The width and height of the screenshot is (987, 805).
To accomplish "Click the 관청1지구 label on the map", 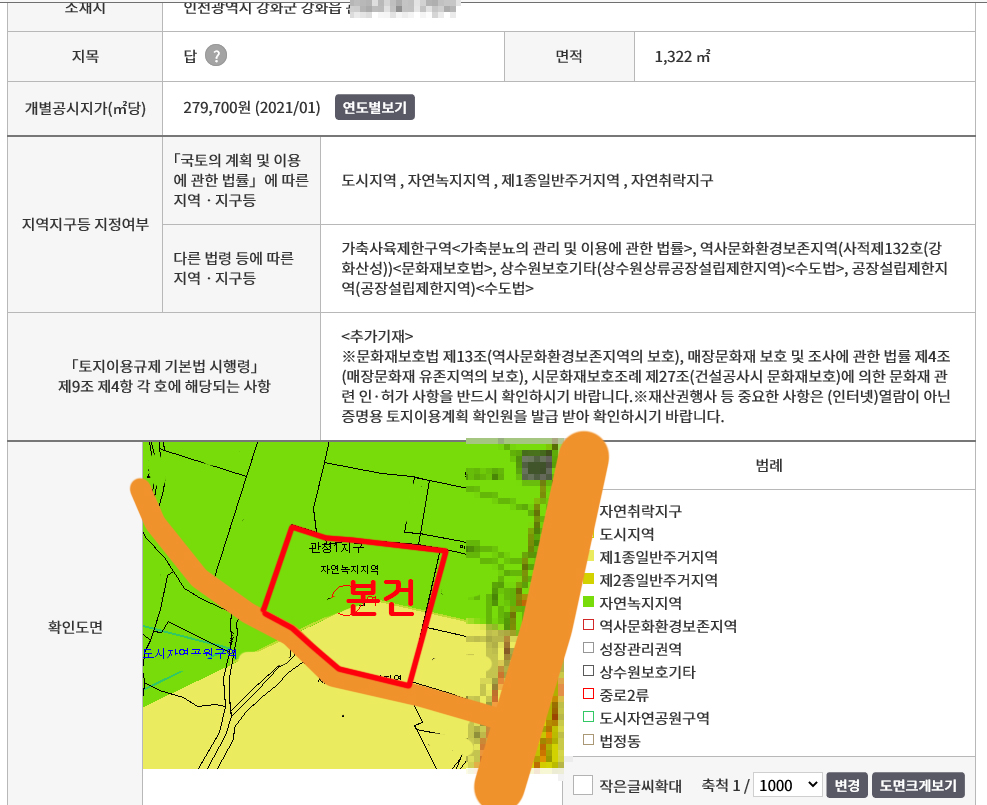I will click(336, 548).
